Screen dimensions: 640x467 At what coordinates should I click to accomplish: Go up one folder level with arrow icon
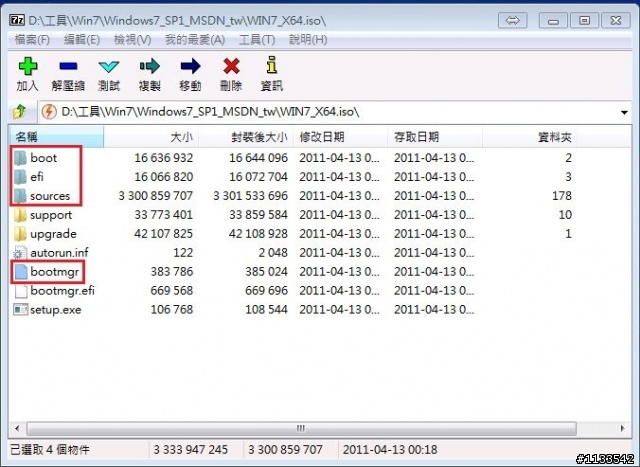pyautogui.click(x=19, y=111)
